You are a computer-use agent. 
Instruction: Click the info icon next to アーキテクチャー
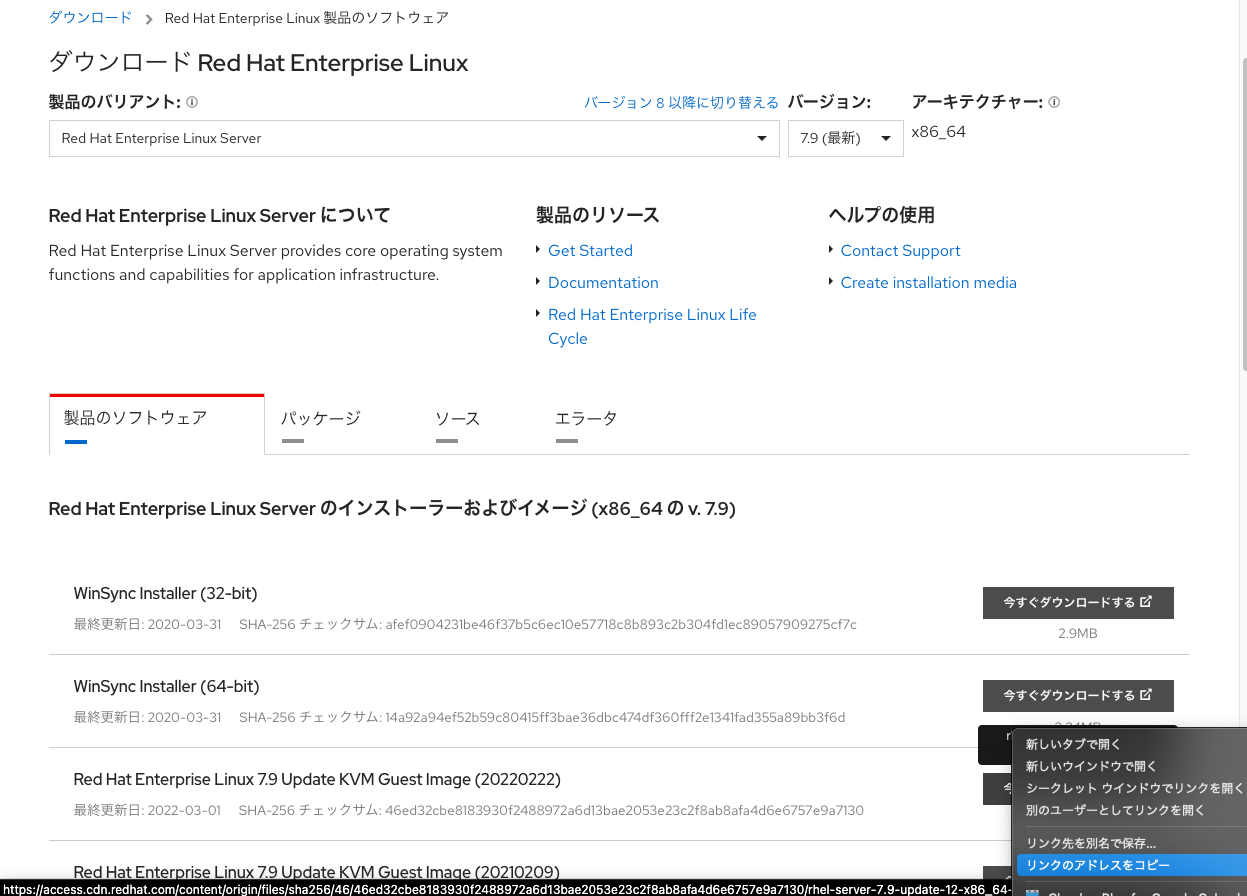1054,102
